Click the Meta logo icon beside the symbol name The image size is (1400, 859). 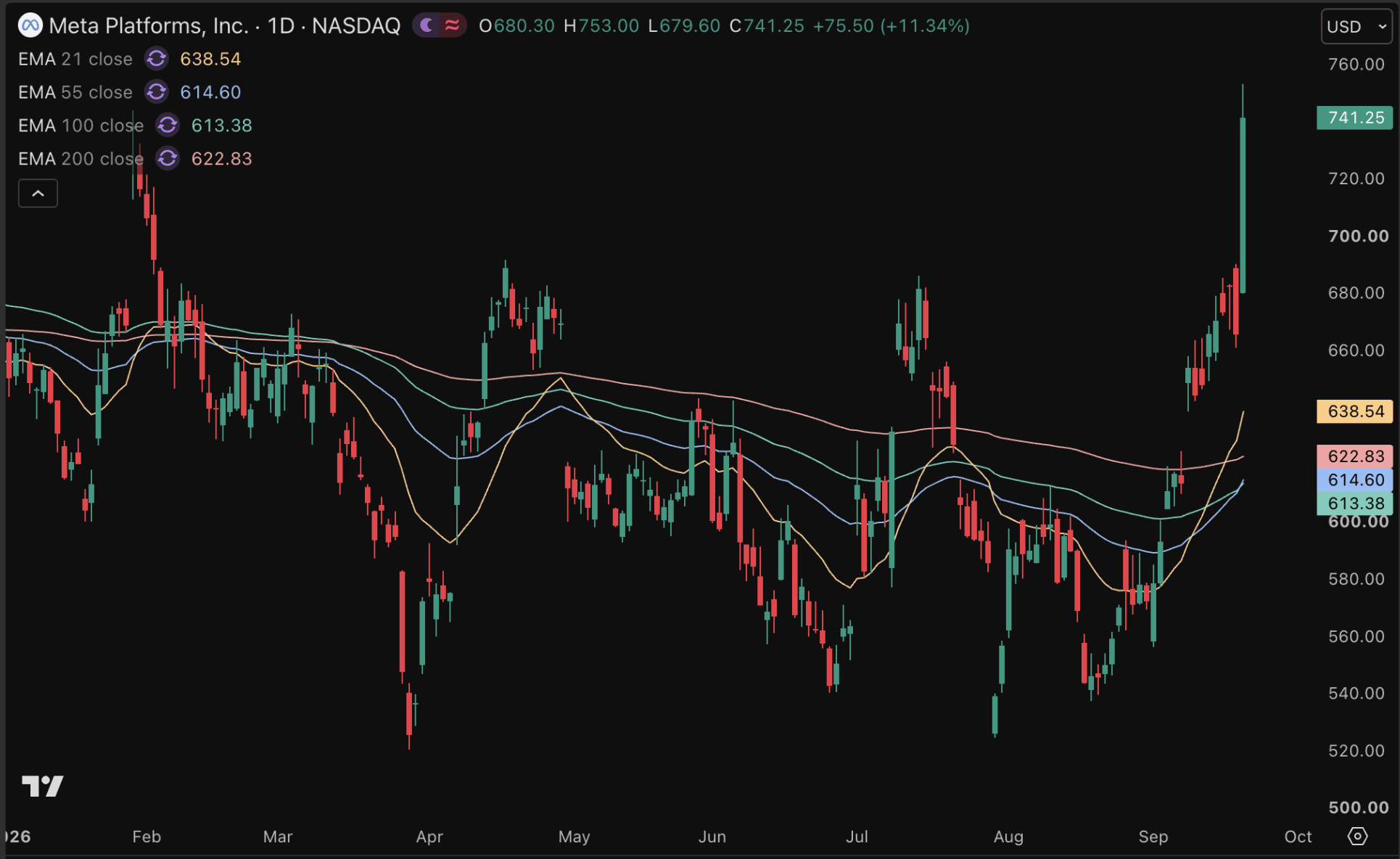click(x=30, y=26)
